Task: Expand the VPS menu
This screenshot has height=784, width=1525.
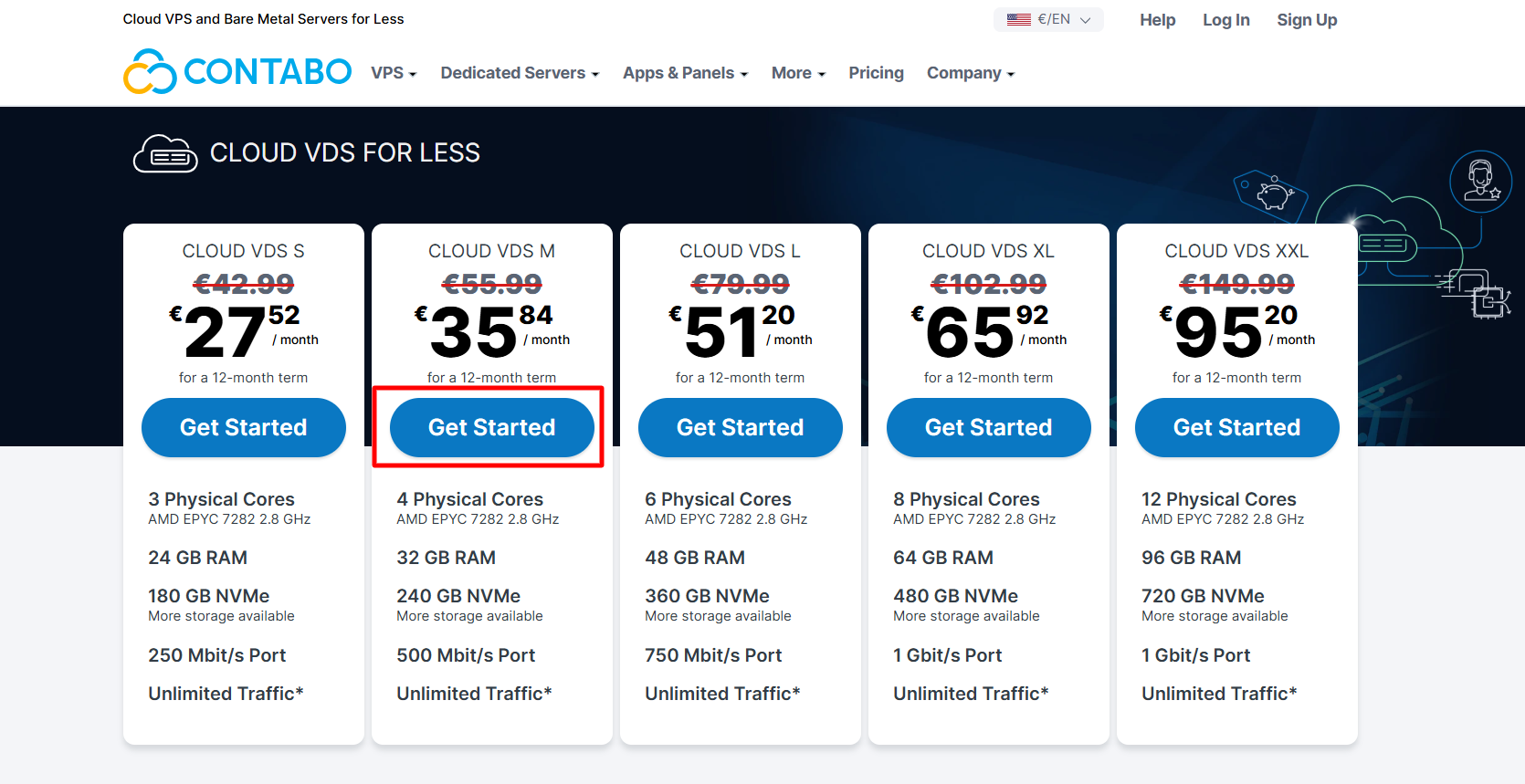Action: tap(394, 73)
